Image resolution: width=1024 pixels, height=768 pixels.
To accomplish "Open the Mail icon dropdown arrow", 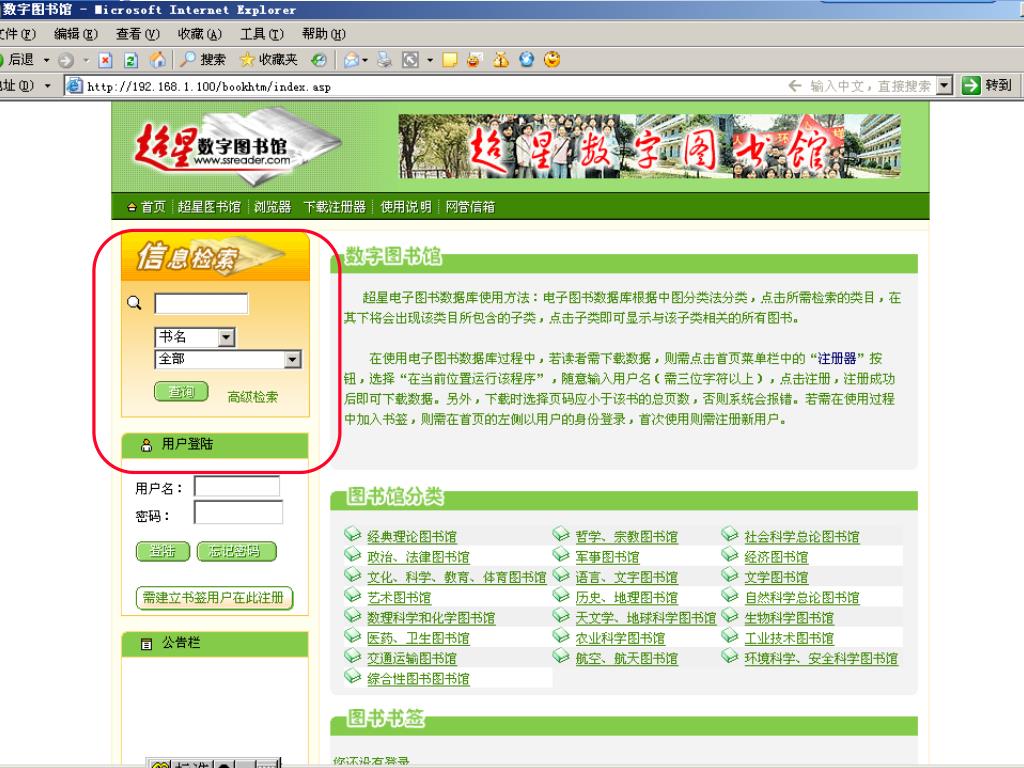I will 365,61.
